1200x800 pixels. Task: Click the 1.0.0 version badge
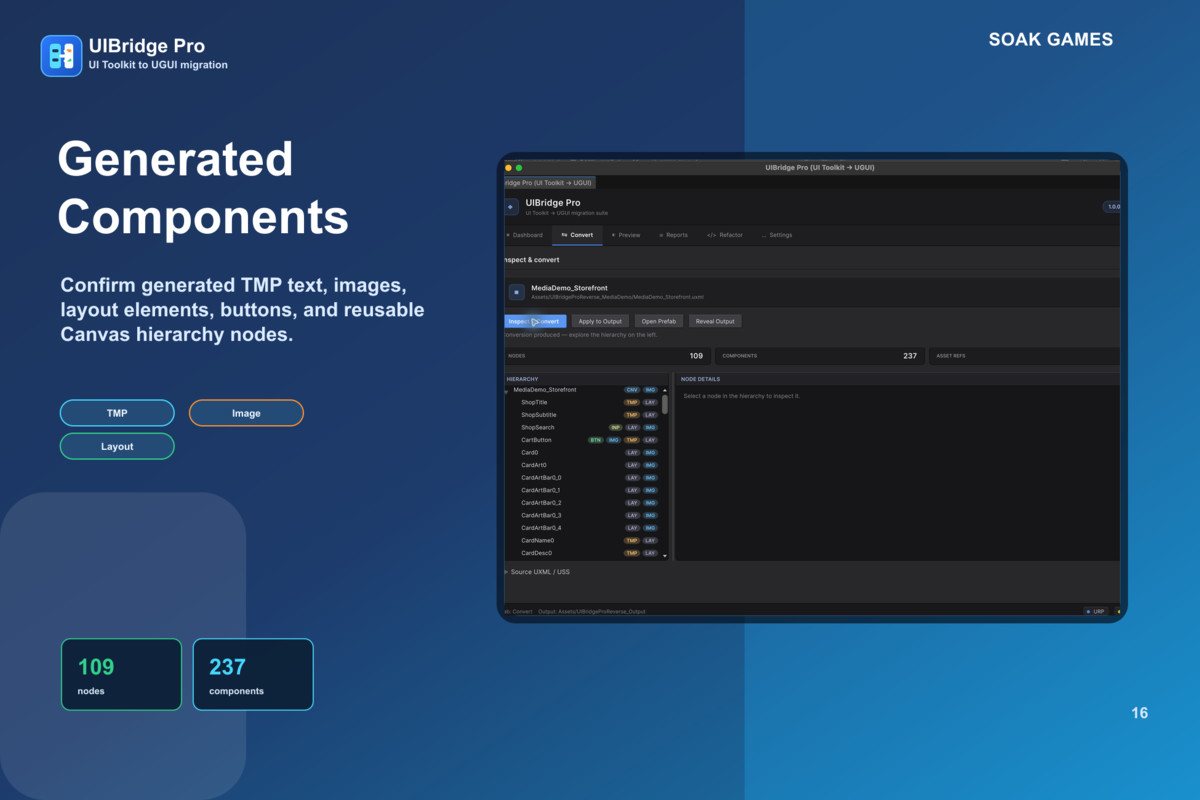(x=1111, y=207)
